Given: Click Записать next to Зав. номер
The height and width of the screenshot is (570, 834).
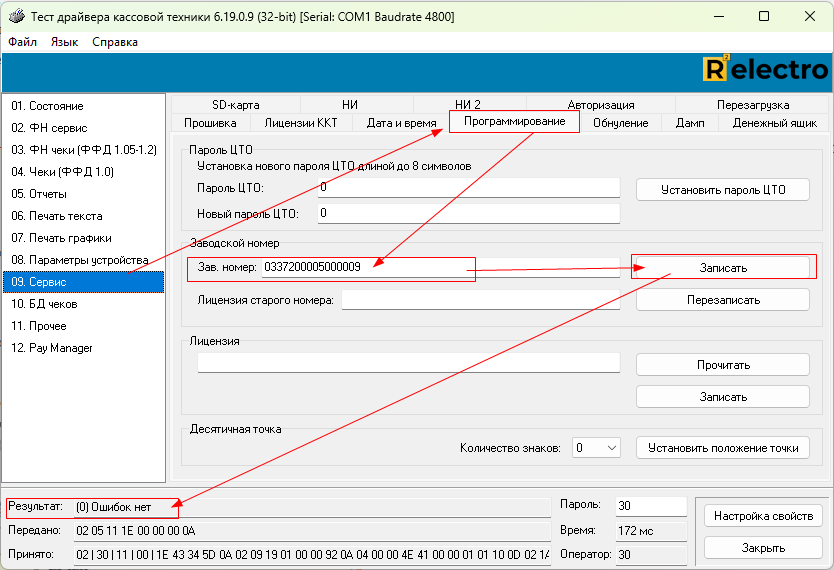Looking at the screenshot, I should [x=722, y=268].
